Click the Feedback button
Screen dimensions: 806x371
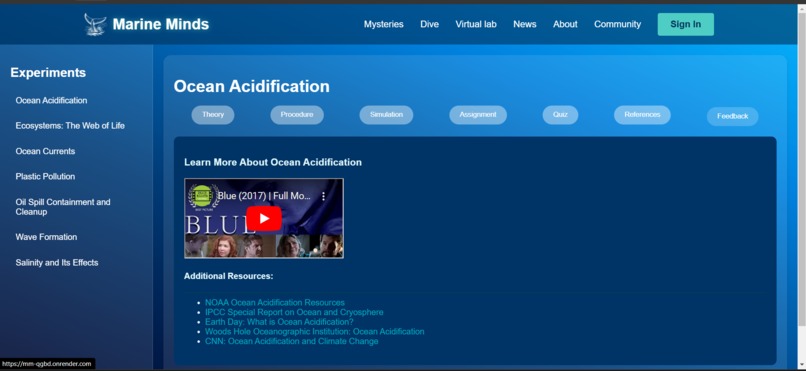(732, 116)
